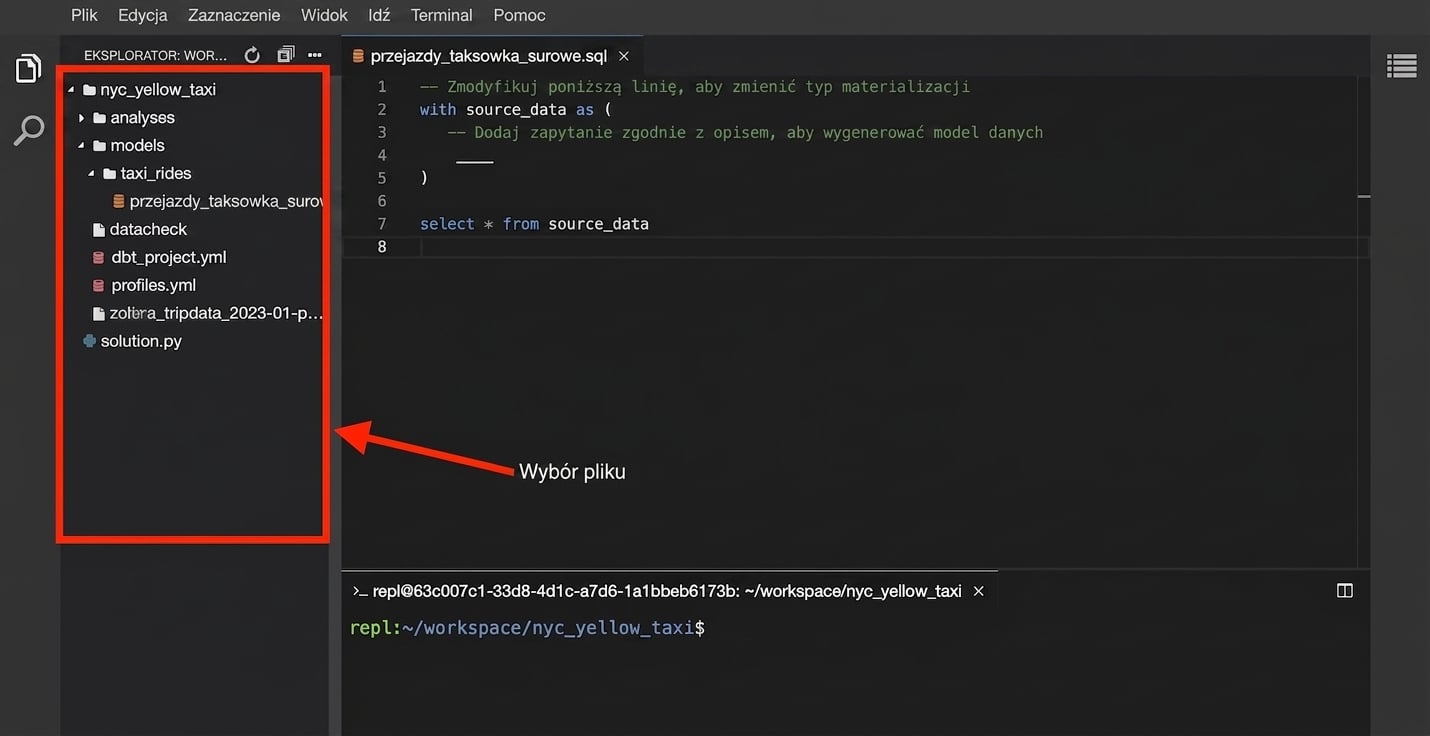
Task: Open explorer more actions ellipsis menu
Action: click(315, 55)
